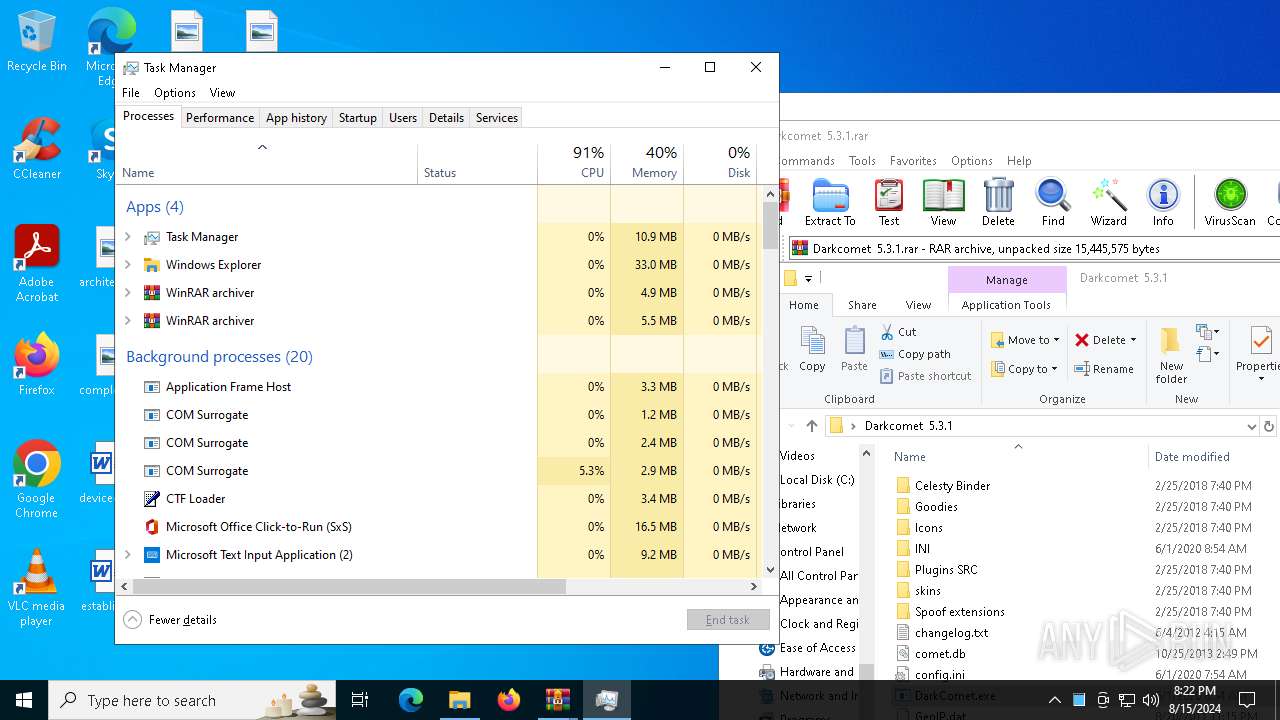The width and height of the screenshot is (1280, 720).
Task: Switch to the Details tab
Action: (446, 118)
